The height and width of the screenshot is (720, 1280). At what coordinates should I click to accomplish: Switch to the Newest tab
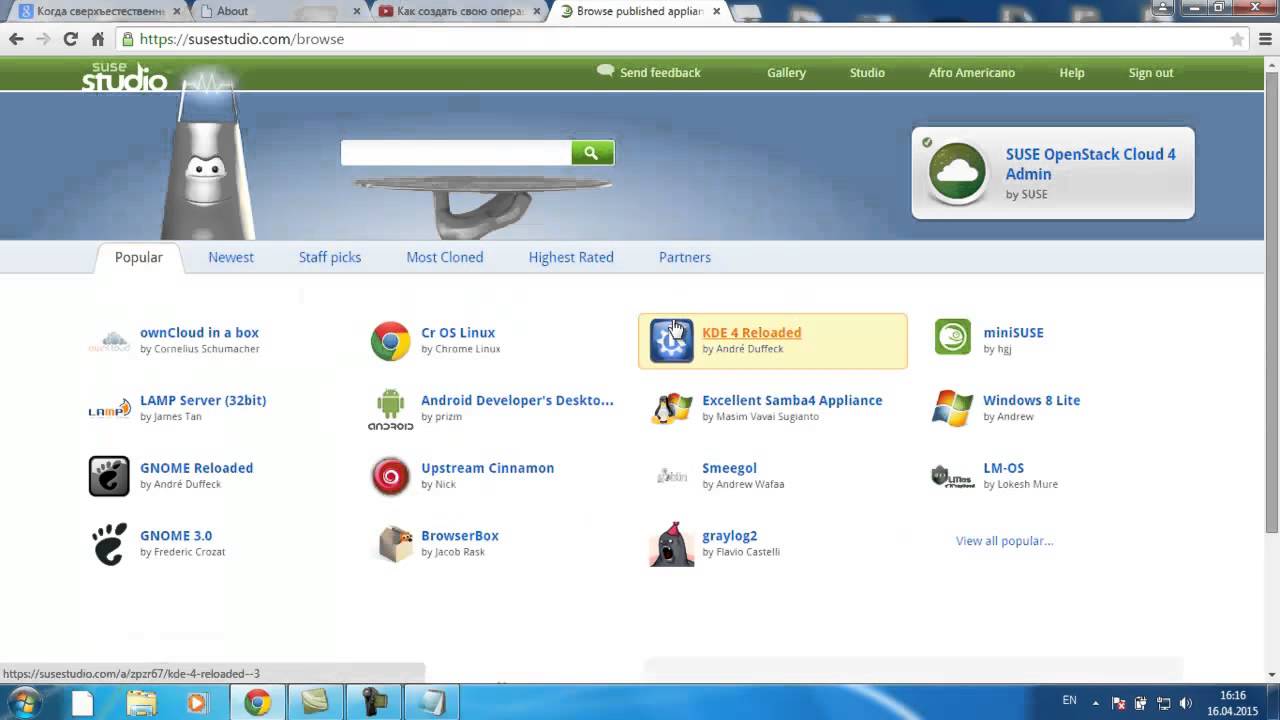point(231,257)
